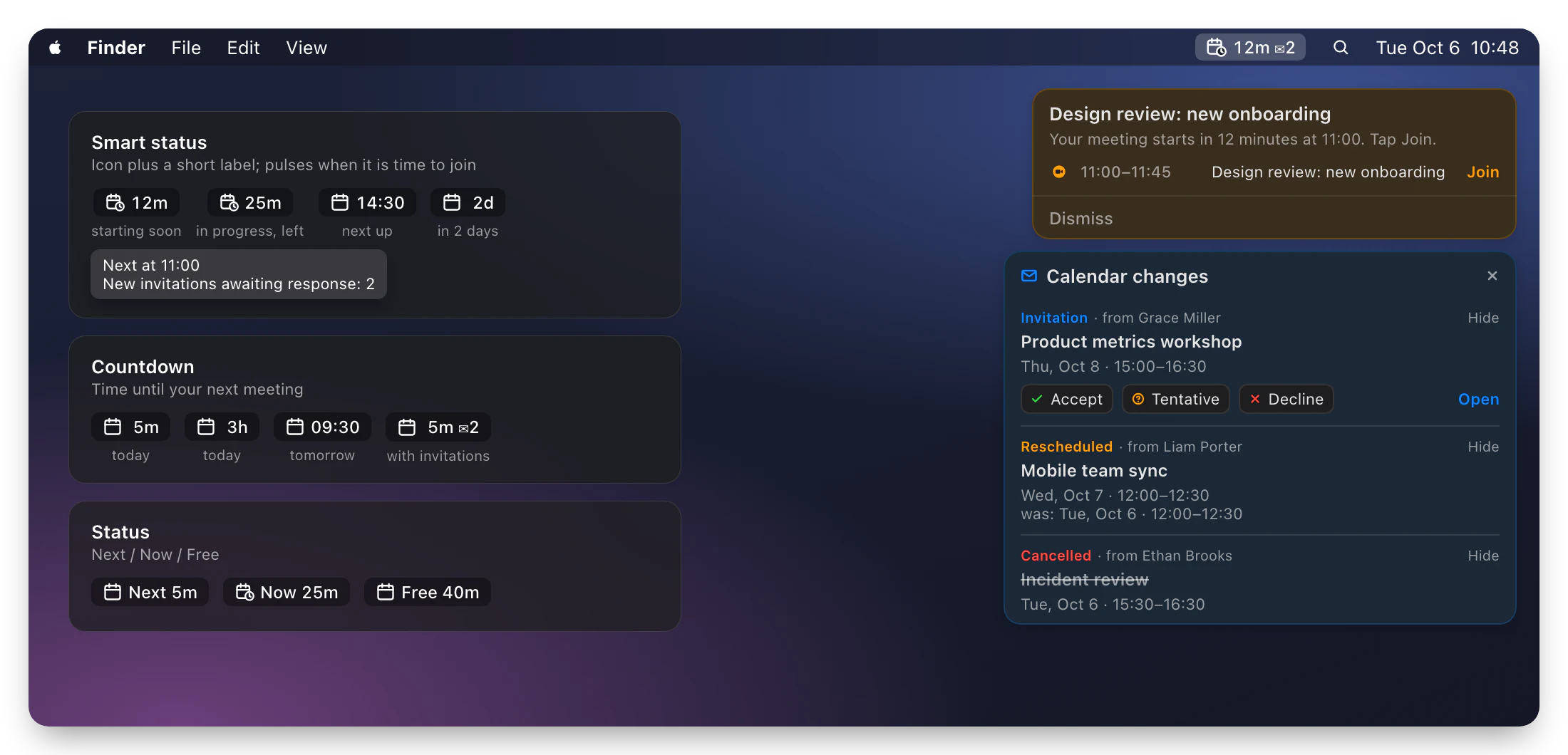Select the Next 5m status chip
This screenshot has width=1568, height=755.
coord(150,593)
